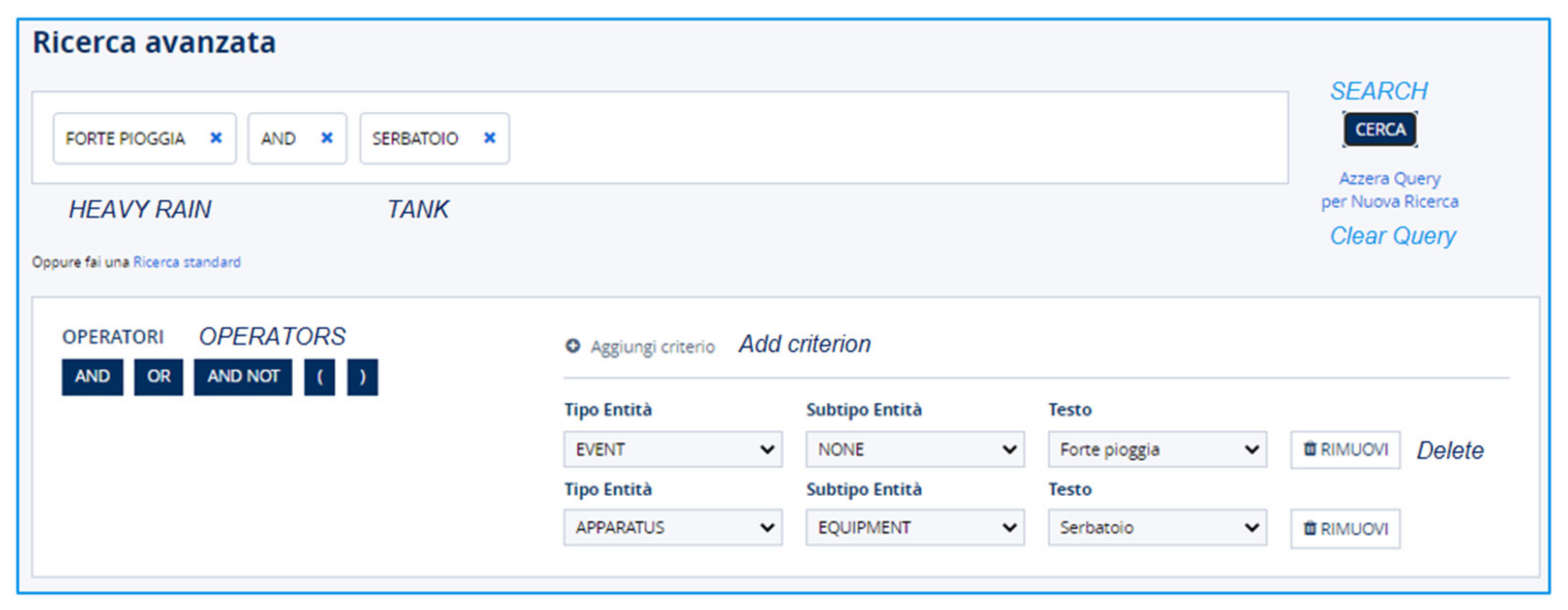Image resolution: width=1568 pixels, height=610 pixels.
Task: Remove the SERBATOIO tag with its X
Action: pyautogui.click(x=490, y=138)
